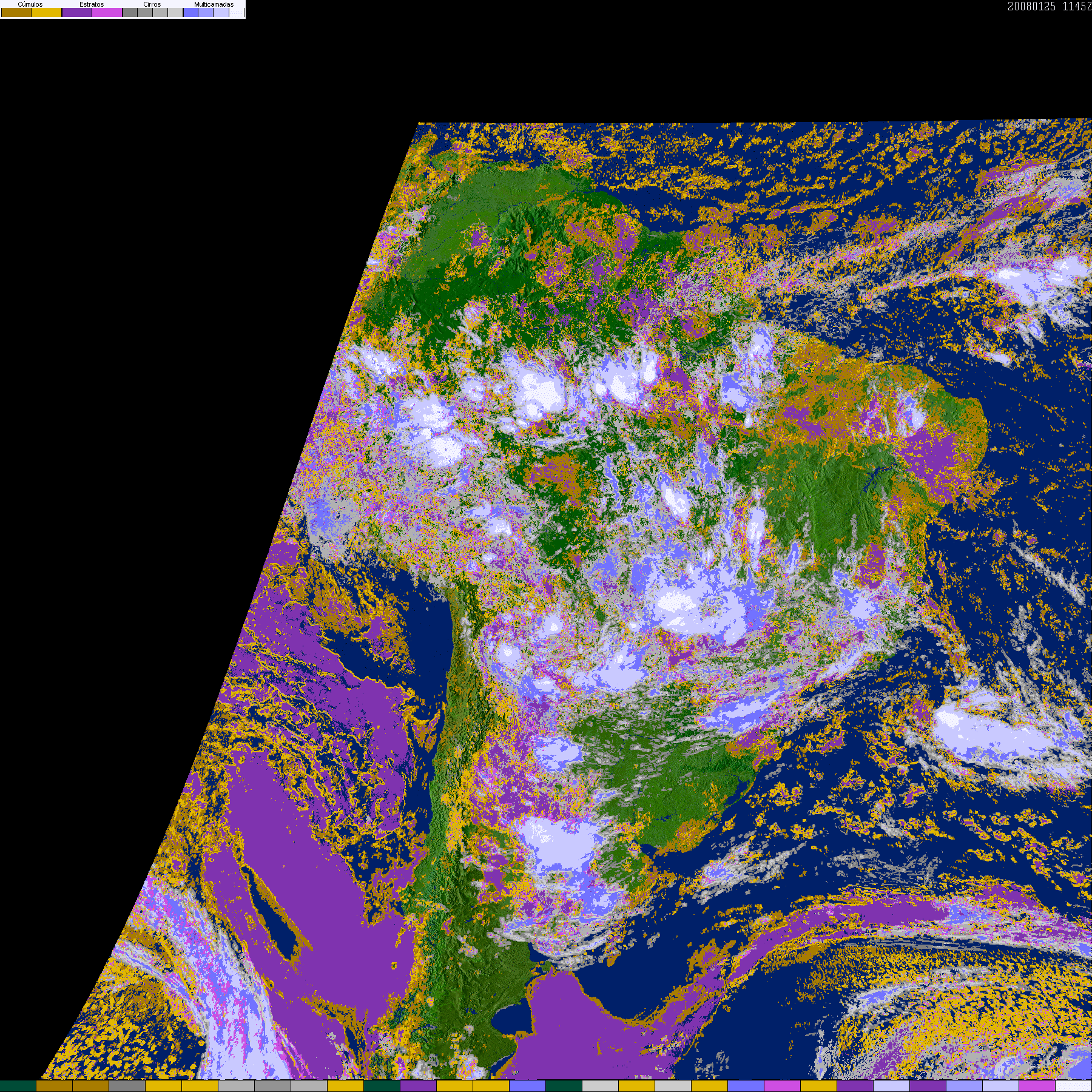Click the Cirros legend label
Viewport: 1092px width, 1092px height.
pos(152,4)
